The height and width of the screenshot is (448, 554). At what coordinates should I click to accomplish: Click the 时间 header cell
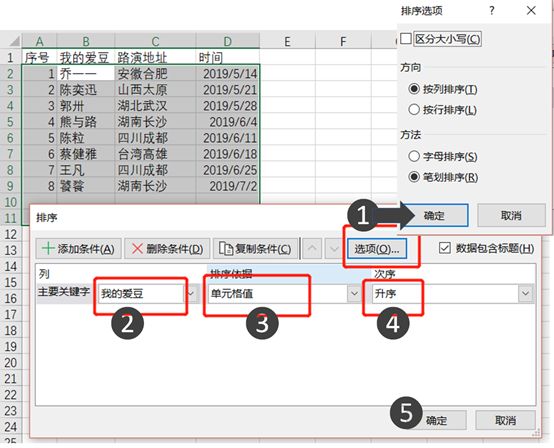click(228, 57)
